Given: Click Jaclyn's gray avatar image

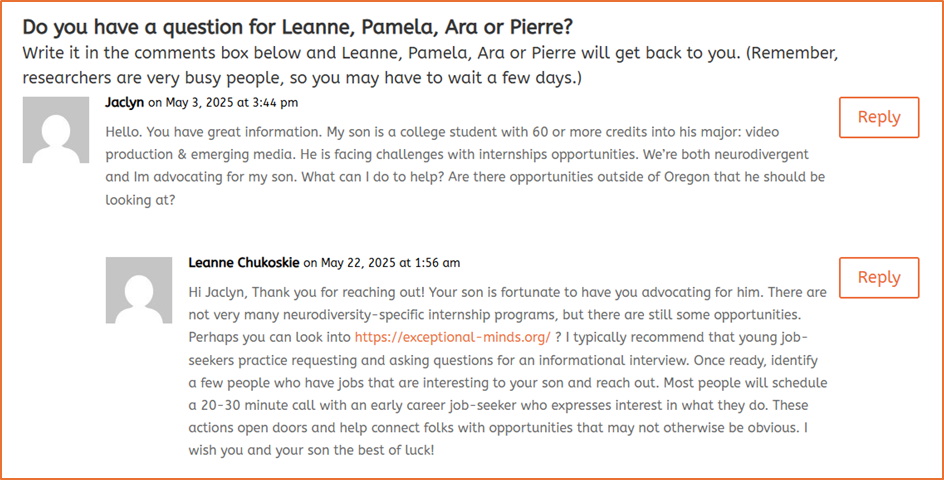Looking at the screenshot, I should (55, 129).
